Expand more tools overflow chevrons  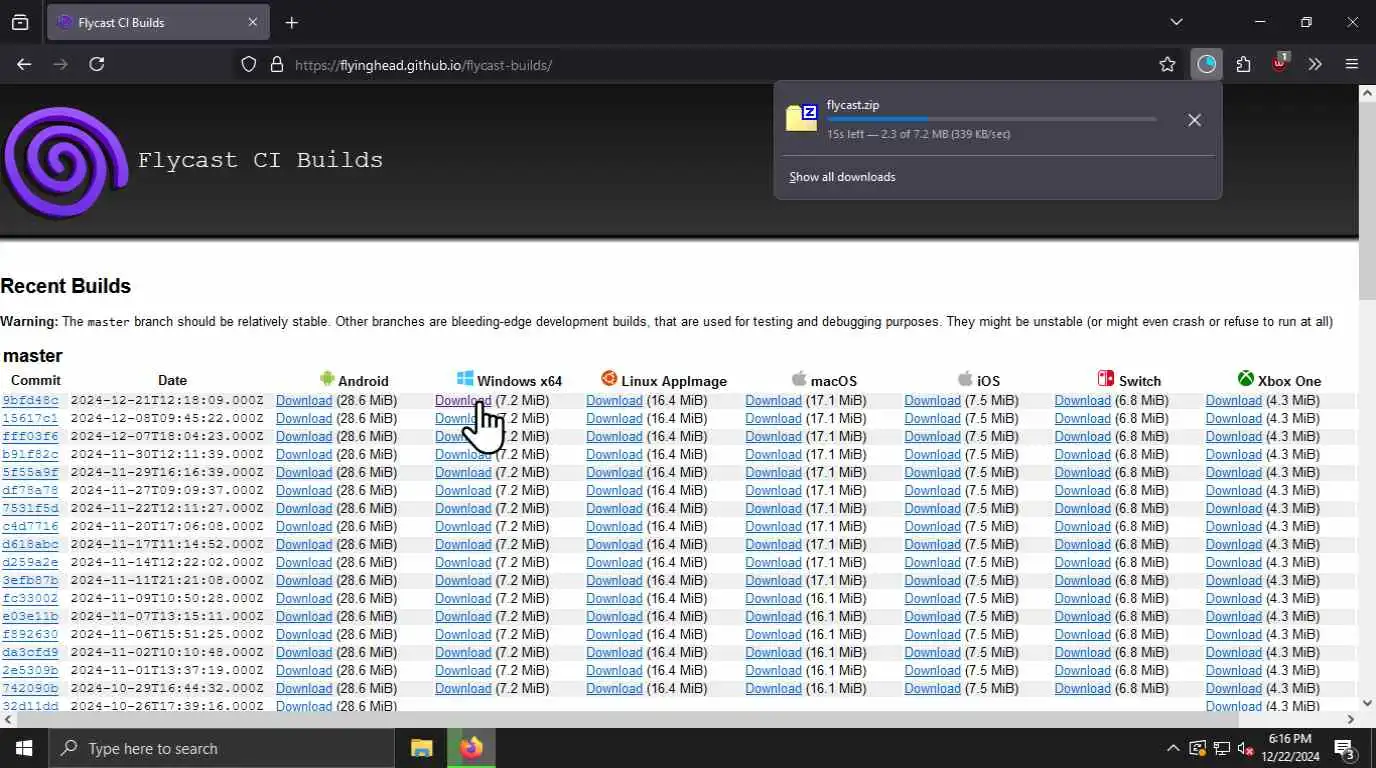(x=1315, y=64)
